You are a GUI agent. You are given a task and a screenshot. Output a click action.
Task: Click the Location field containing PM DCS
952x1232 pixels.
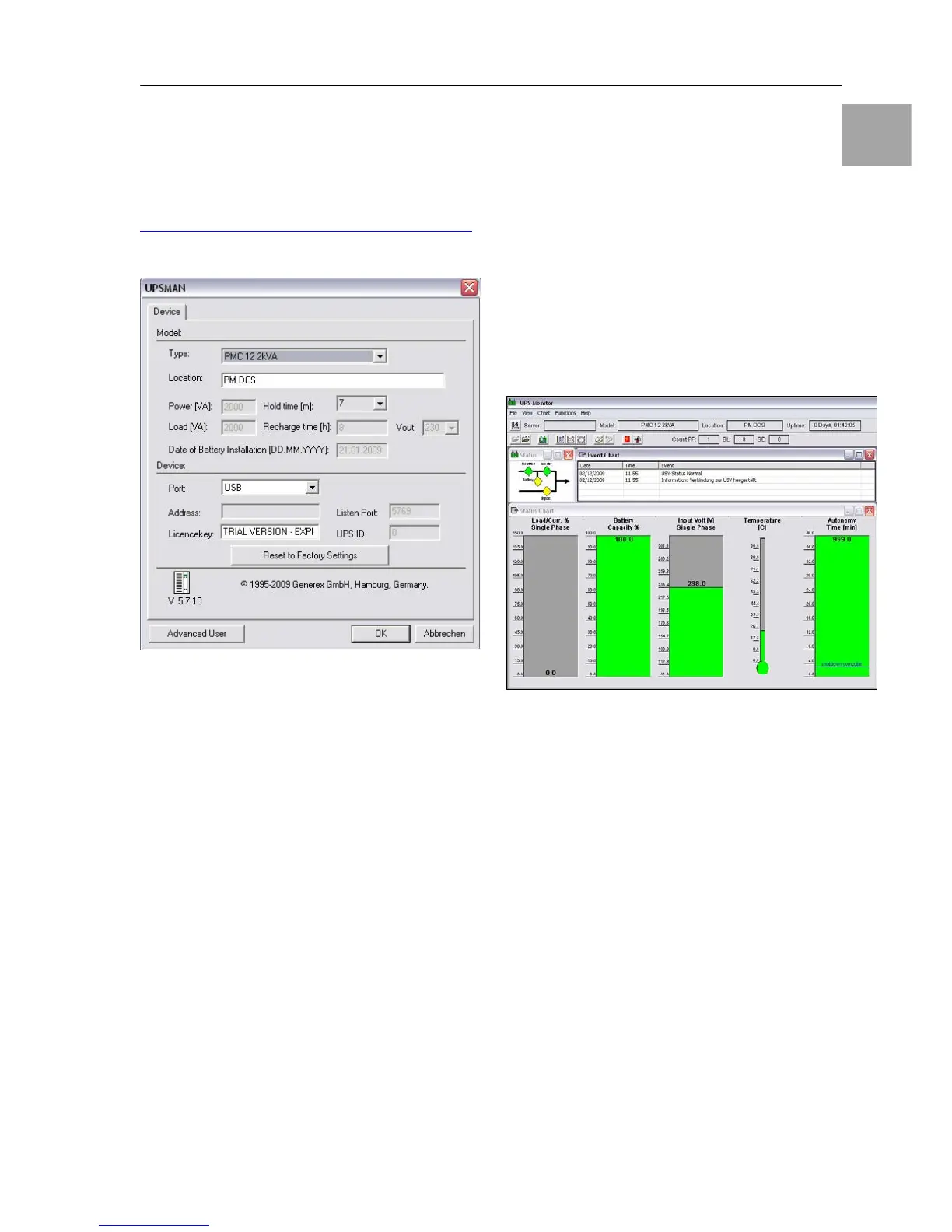point(333,380)
